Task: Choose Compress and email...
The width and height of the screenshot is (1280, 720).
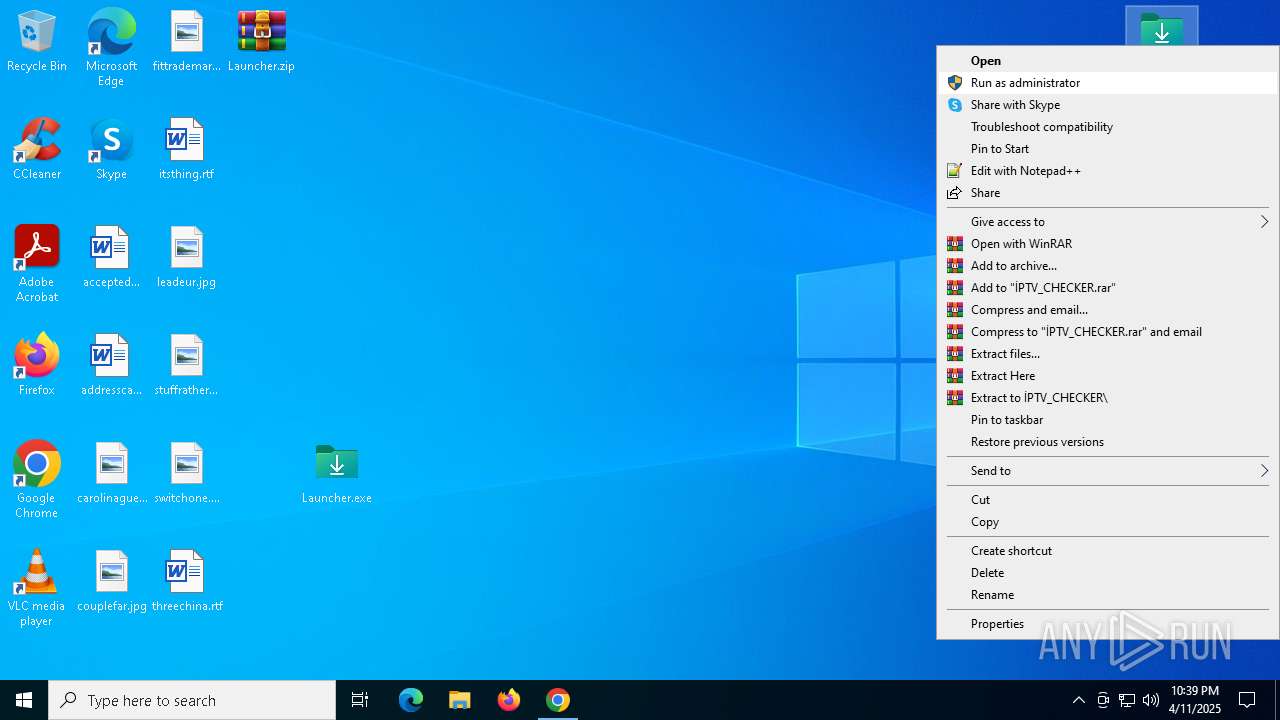Action: tap(1107, 310)
